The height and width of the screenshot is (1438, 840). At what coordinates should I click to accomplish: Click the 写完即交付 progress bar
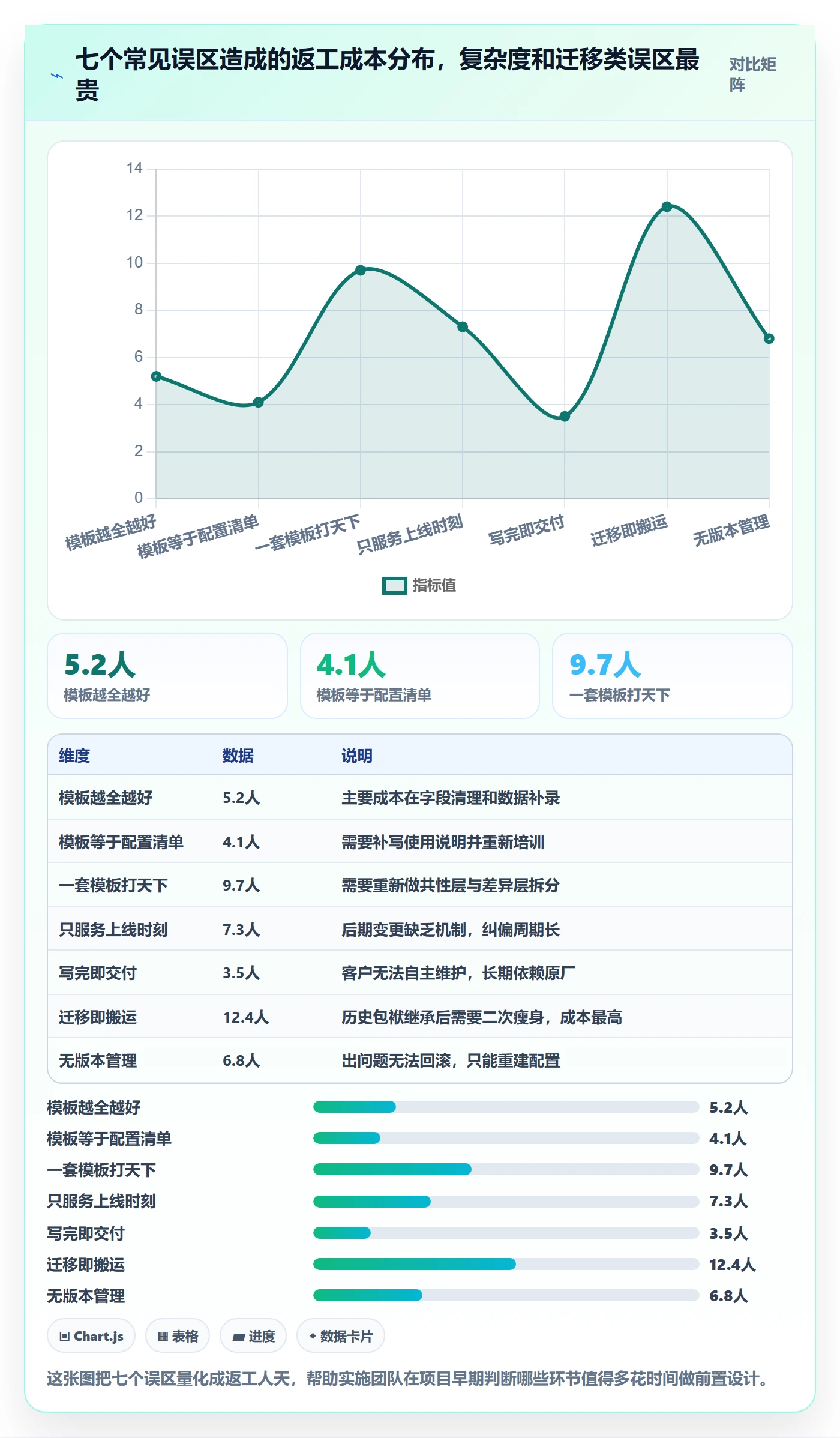pos(506,1233)
